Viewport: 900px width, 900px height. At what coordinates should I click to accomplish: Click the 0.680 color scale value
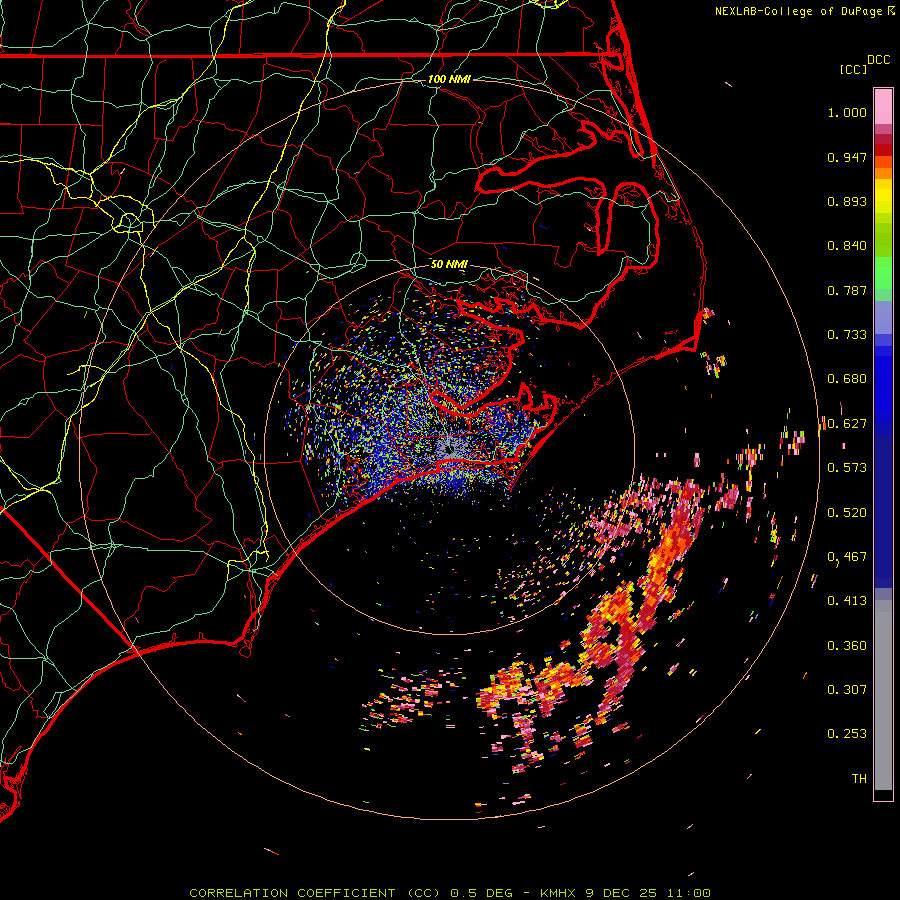(x=847, y=379)
